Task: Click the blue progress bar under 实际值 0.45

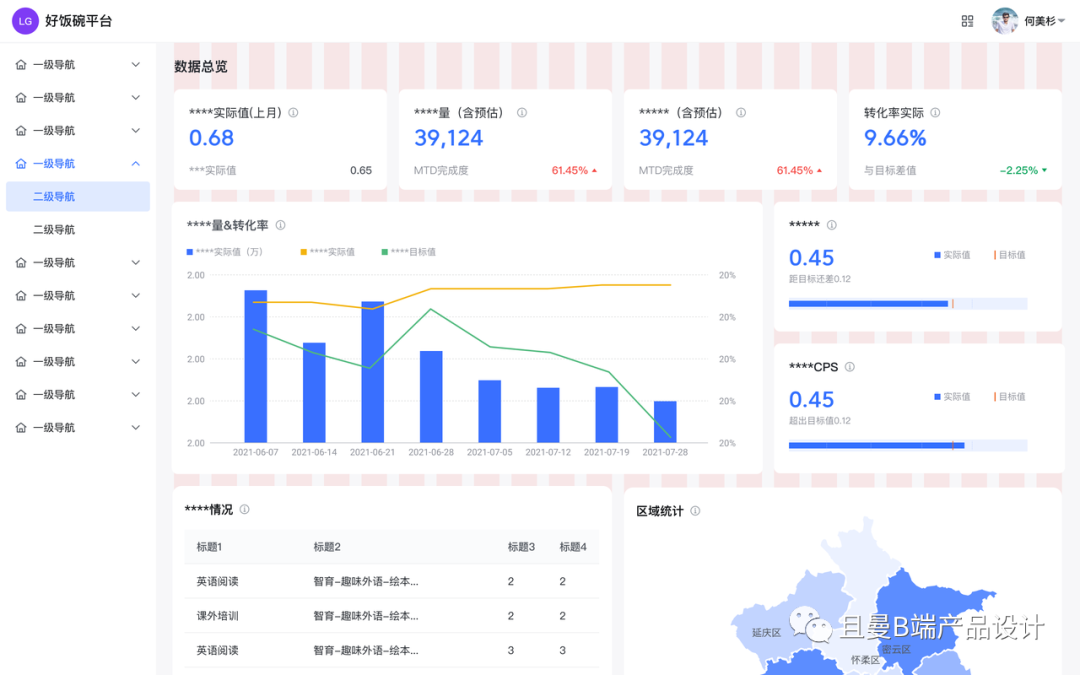Action: (868, 303)
